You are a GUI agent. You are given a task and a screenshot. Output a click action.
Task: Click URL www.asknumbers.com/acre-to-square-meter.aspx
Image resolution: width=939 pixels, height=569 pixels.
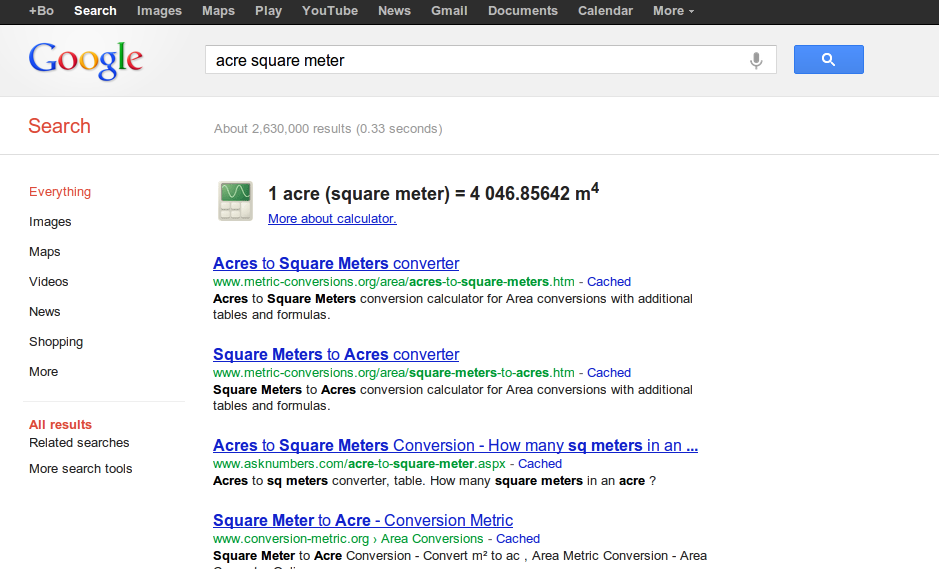(x=359, y=464)
